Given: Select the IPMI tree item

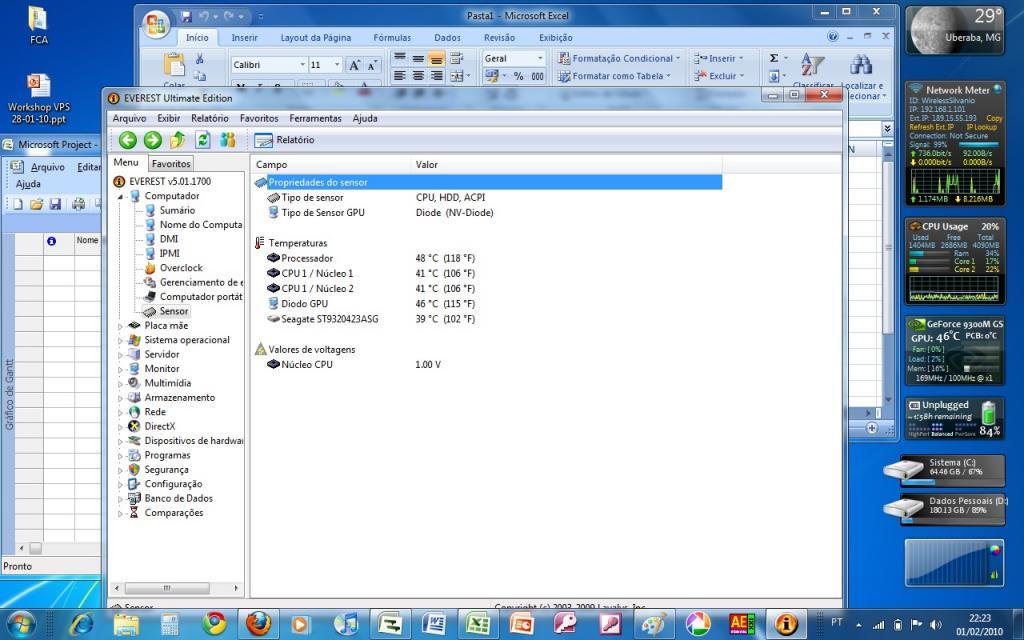Looking at the screenshot, I should click(169, 253).
